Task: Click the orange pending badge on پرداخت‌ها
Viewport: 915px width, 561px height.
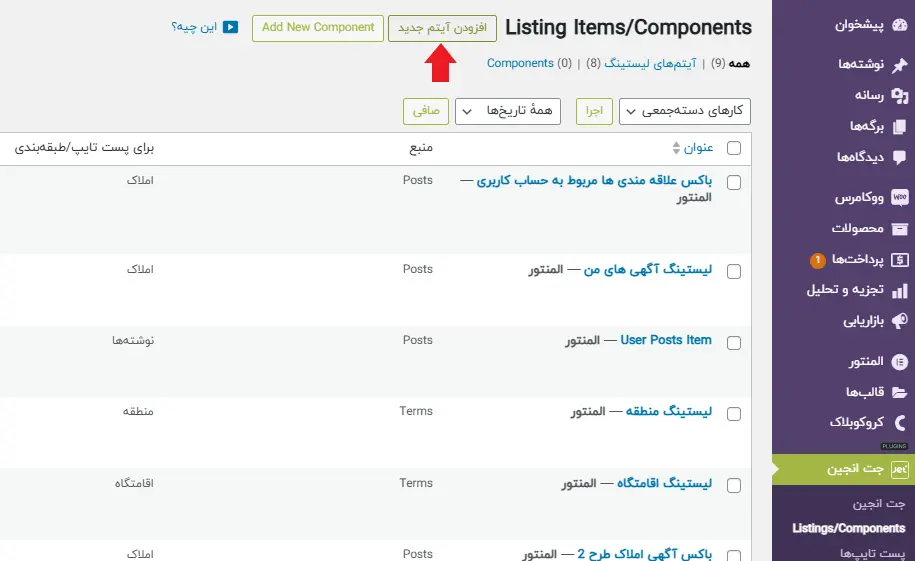Action: (x=818, y=260)
